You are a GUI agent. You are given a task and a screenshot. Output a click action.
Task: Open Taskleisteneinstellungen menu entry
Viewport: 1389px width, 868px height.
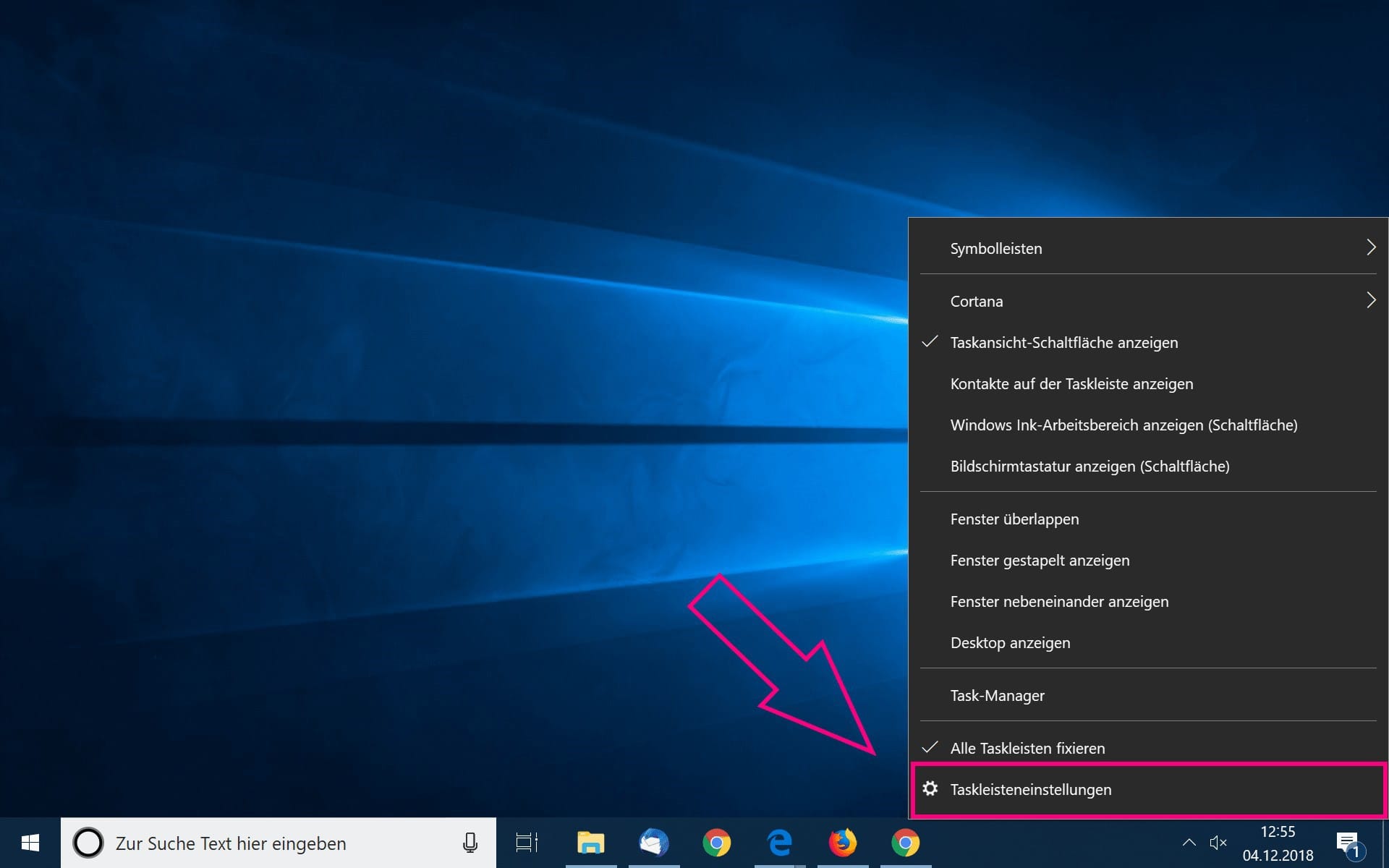click(1031, 790)
